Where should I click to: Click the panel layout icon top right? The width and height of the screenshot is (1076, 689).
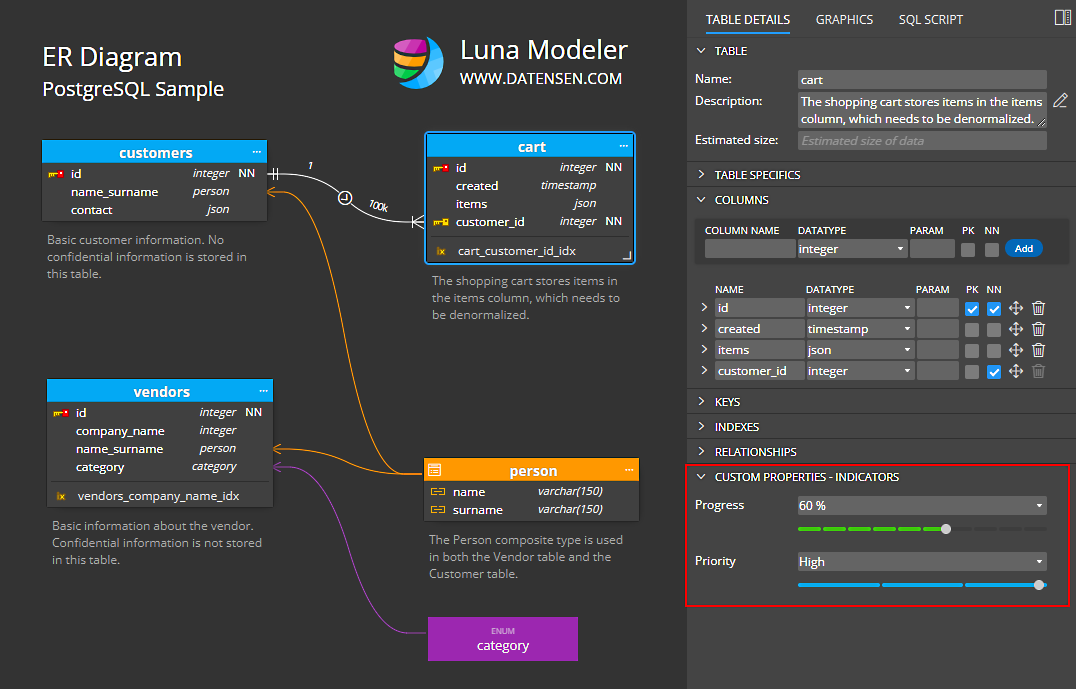(x=1062, y=18)
